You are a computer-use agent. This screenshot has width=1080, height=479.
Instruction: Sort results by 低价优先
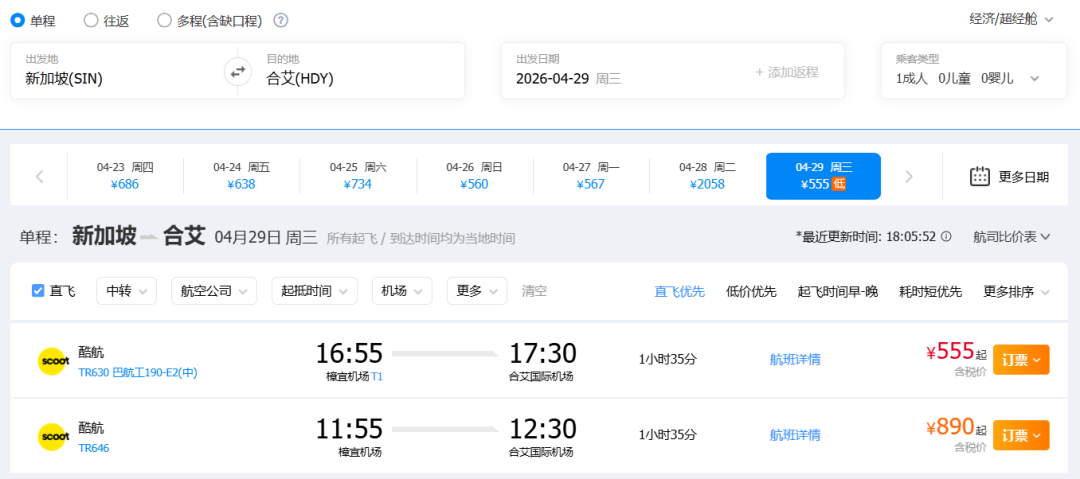click(x=751, y=292)
